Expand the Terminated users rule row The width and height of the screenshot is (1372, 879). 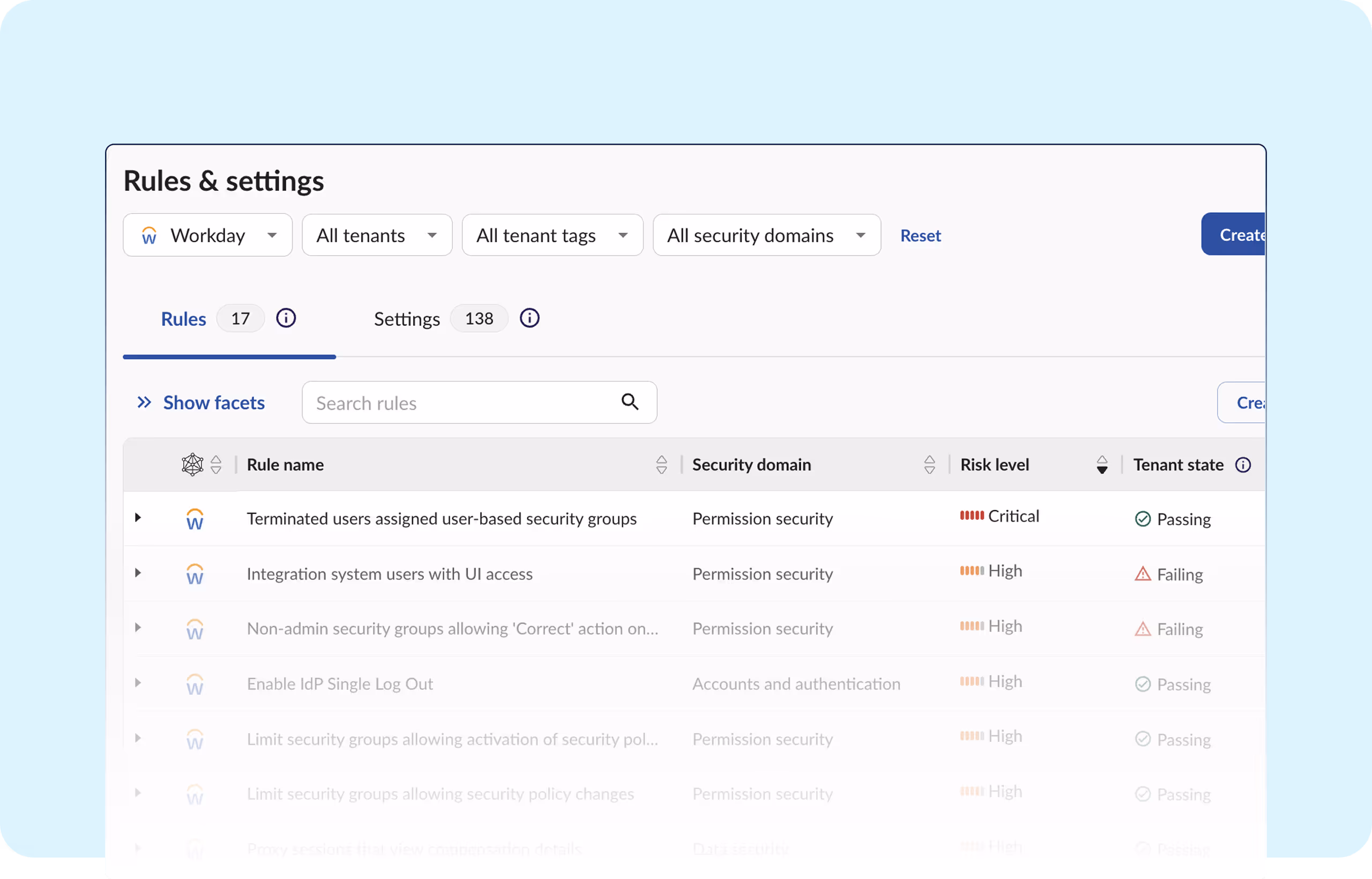click(x=138, y=518)
